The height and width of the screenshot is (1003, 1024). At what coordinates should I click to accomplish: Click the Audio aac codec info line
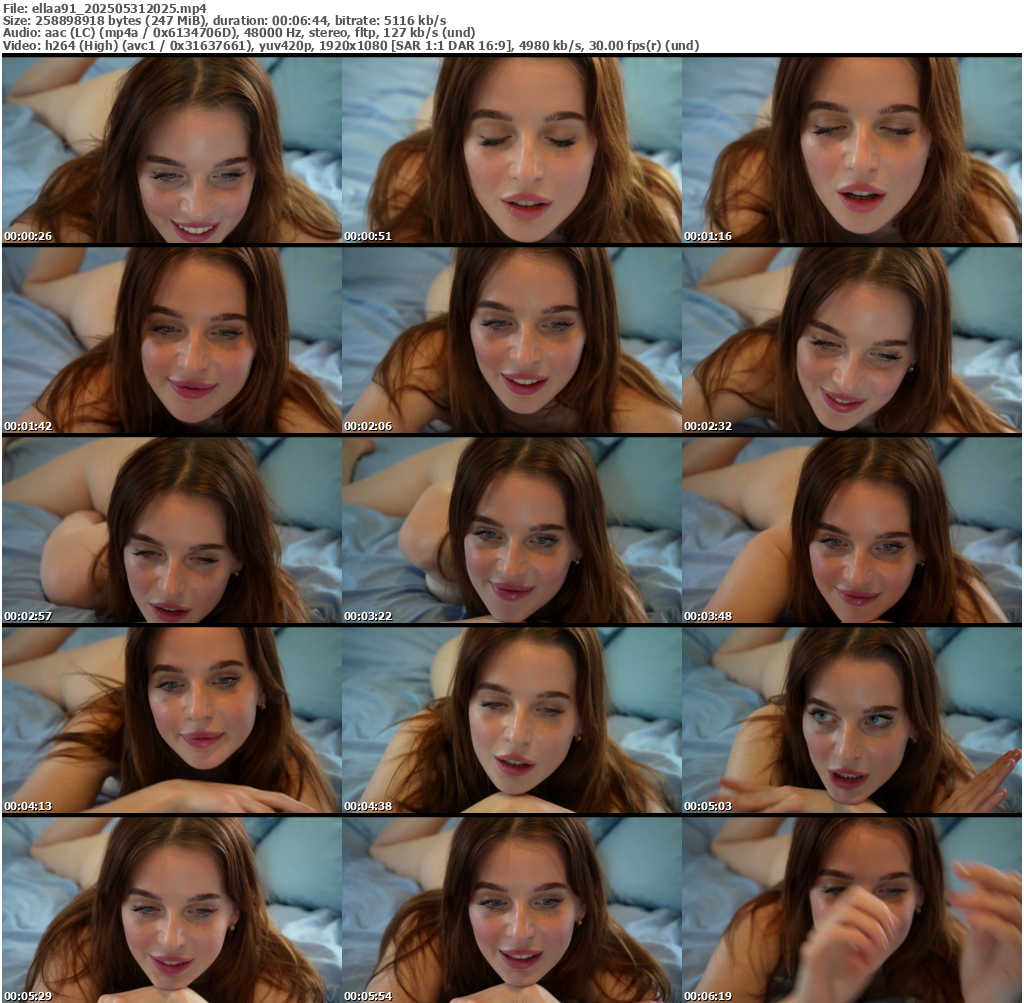tap(239, 33)
